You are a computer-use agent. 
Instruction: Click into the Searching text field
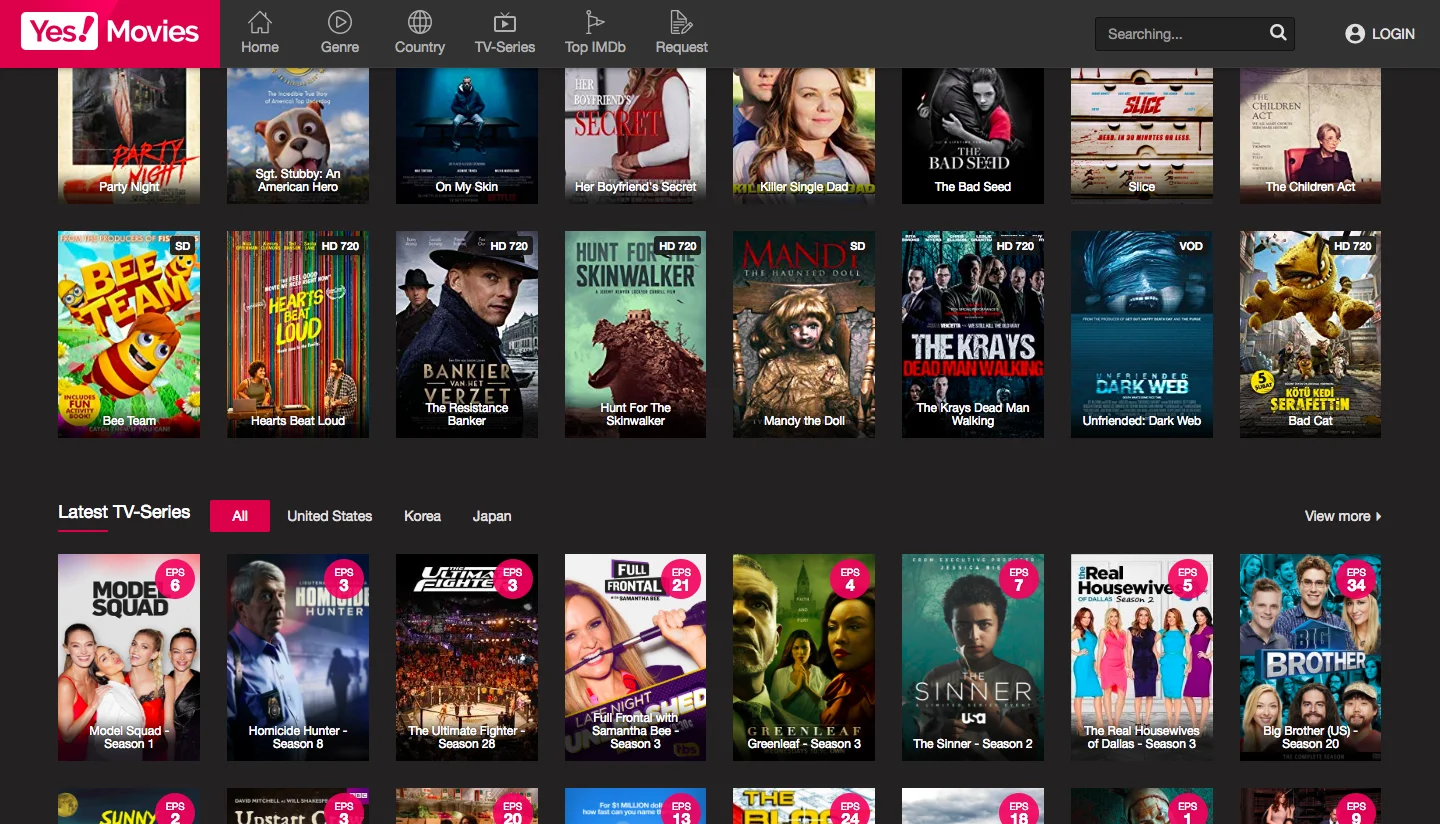point(1180,34)
